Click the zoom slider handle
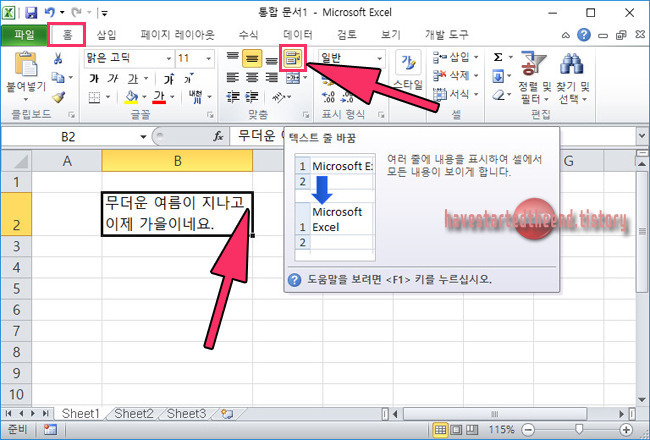Image resolution: width=650 pixels, height=440 pixels. pyautogui.click(x=579, y=430)
